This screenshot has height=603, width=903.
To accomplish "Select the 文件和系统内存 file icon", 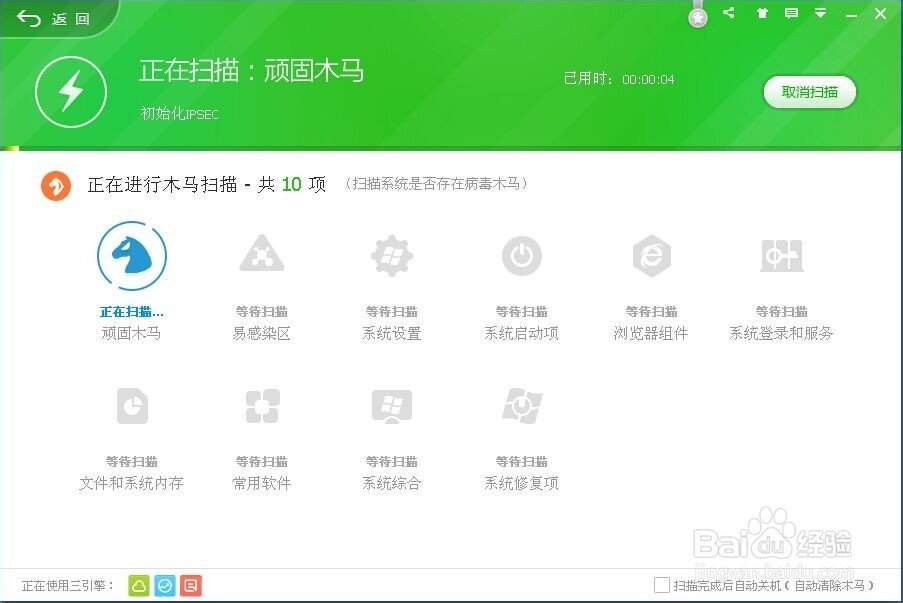I will [x=132, y=405].
